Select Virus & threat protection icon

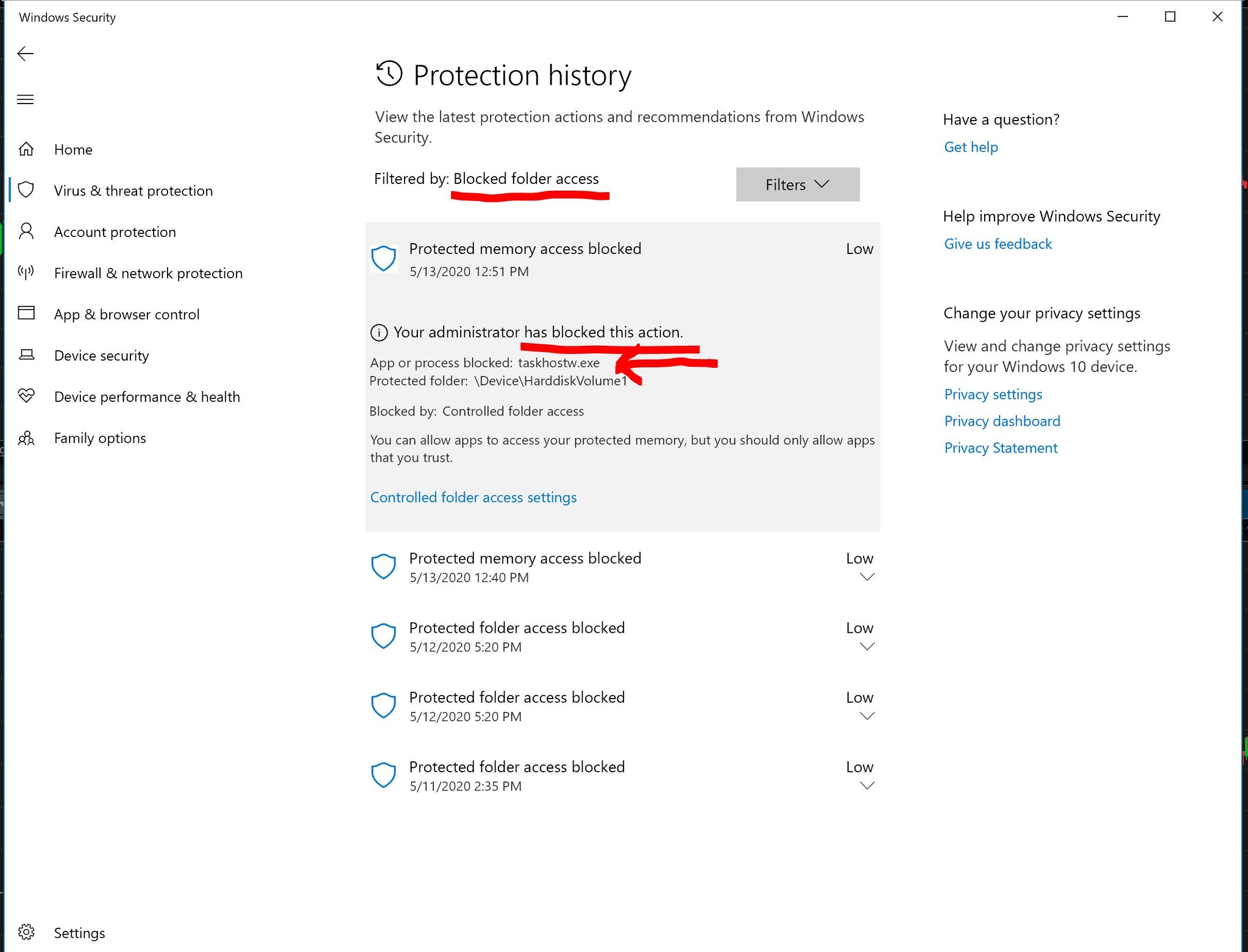[27, 190]
